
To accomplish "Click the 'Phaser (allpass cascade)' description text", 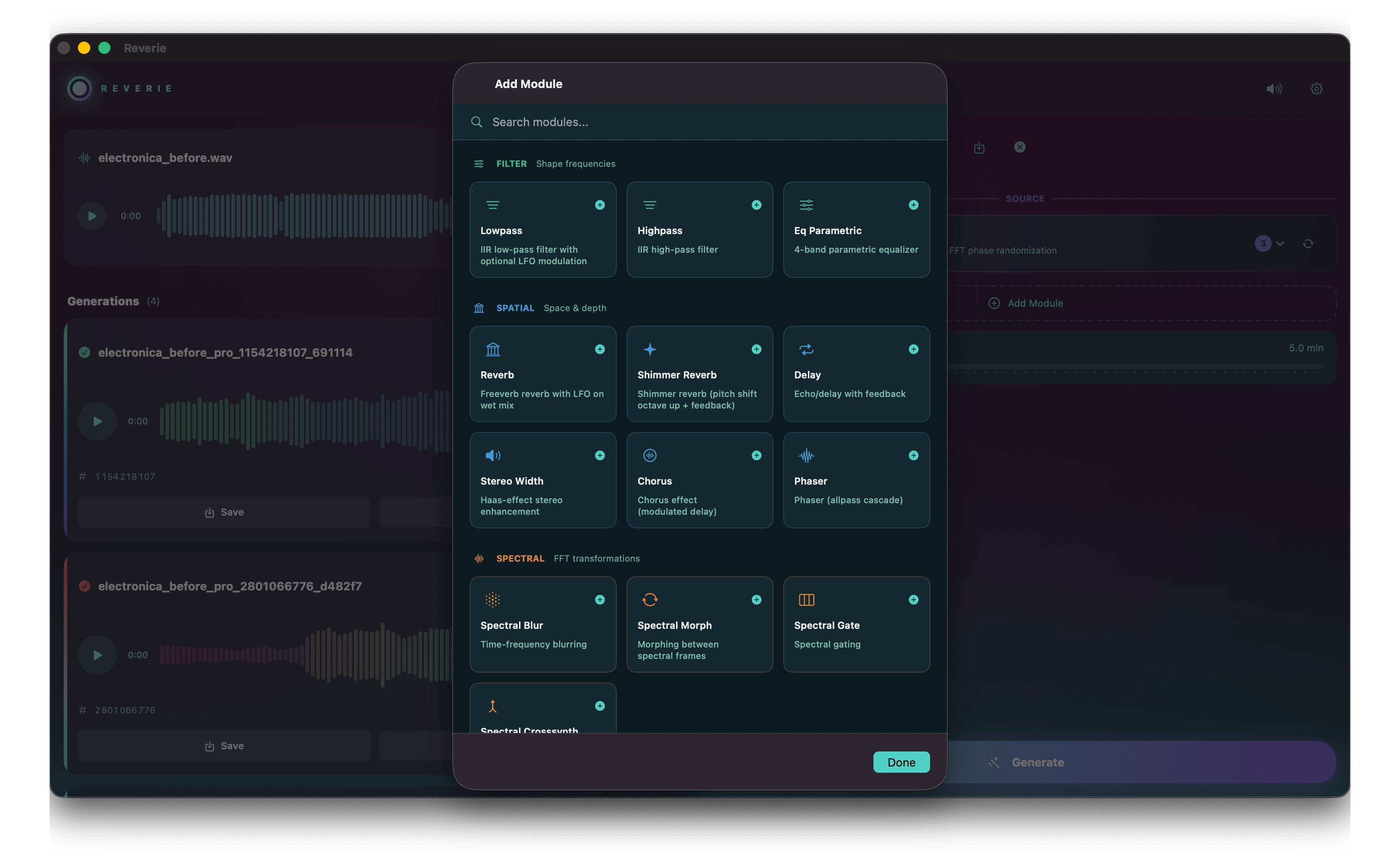I will 848,500.
